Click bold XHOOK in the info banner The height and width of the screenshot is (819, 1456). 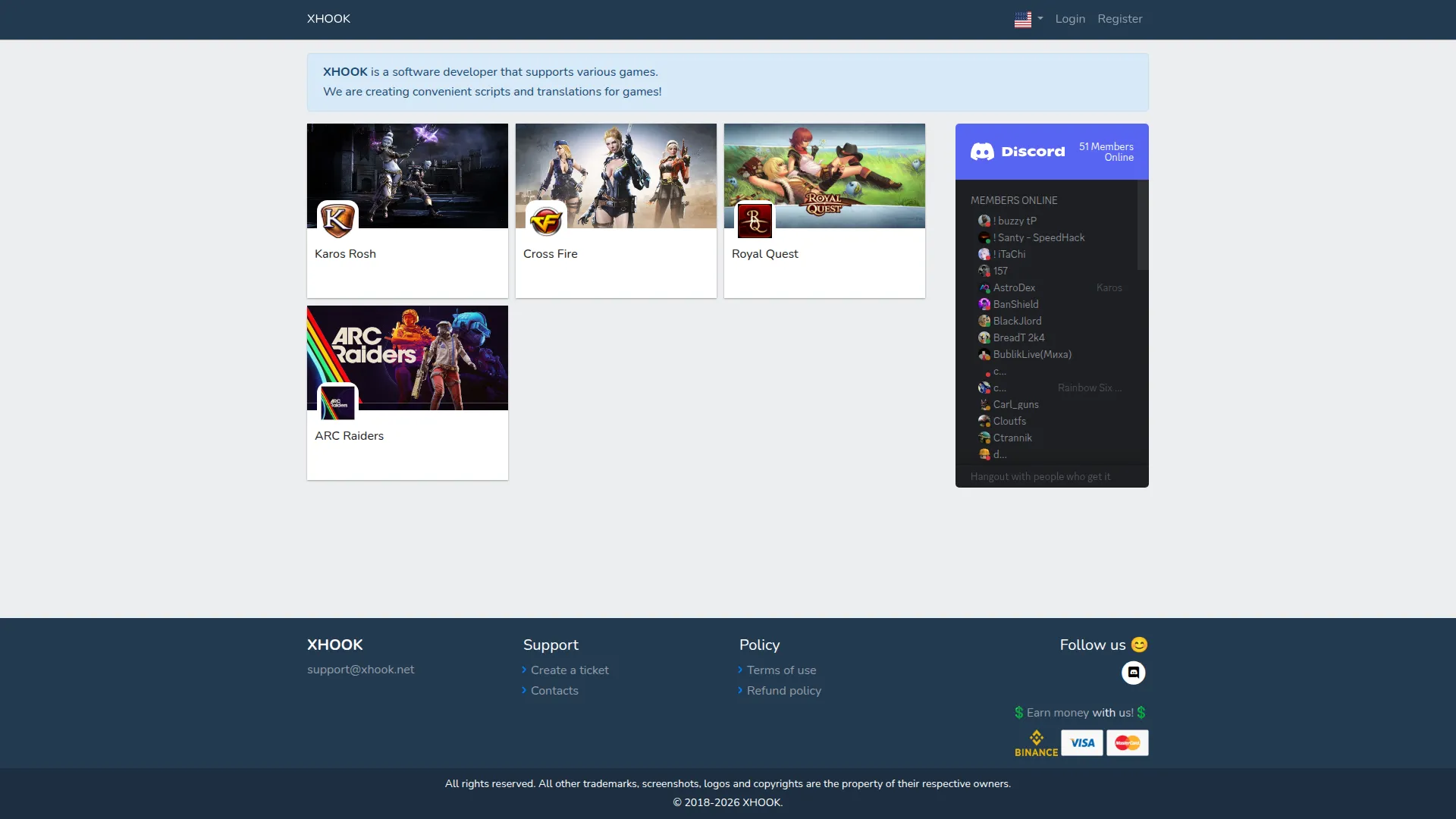[x=345, y=72]
